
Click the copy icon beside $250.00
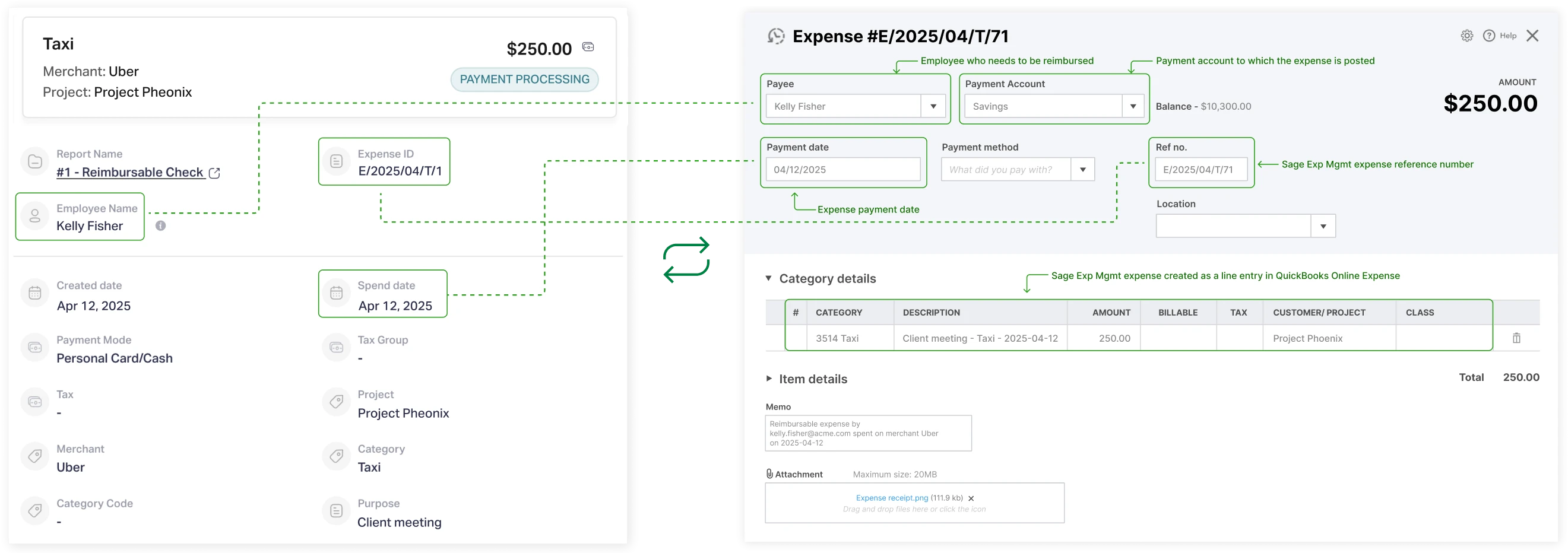(588, 46)
